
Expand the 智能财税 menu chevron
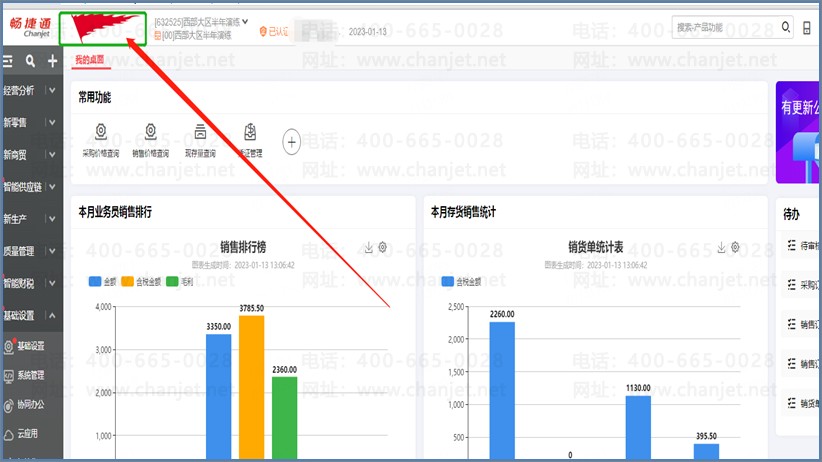tap(52, 283)
